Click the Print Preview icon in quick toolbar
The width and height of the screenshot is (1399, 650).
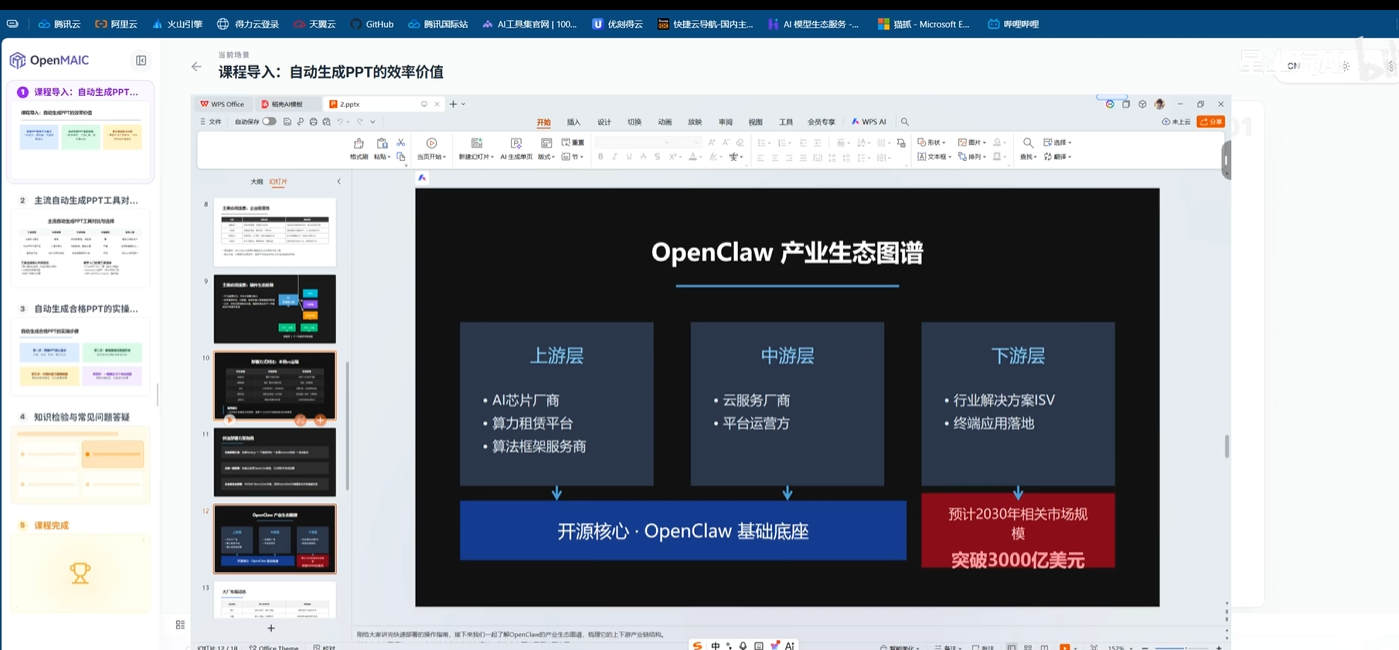click(x=325, y=122)
